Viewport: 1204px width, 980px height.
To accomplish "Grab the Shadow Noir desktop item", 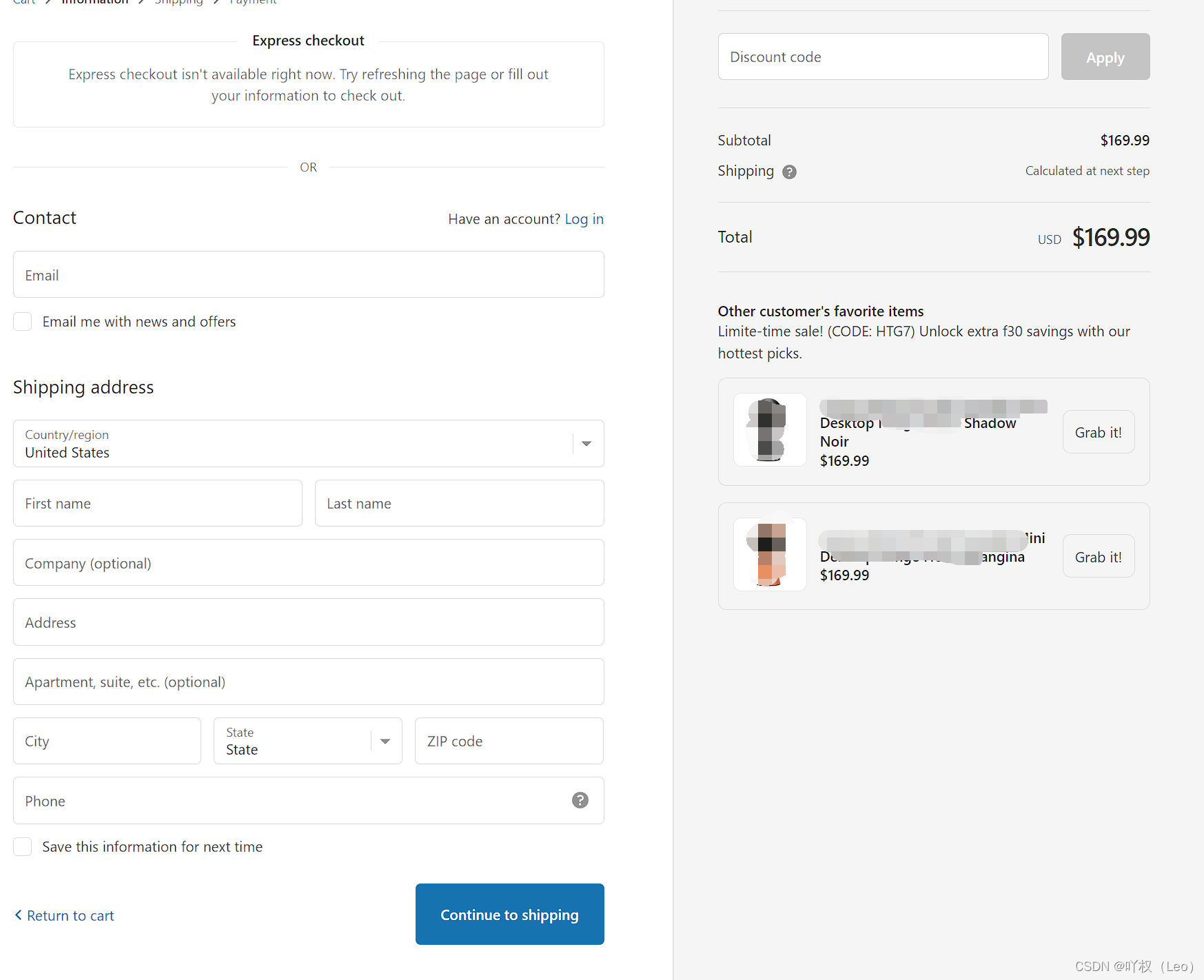I will [x=1098, y=432].
